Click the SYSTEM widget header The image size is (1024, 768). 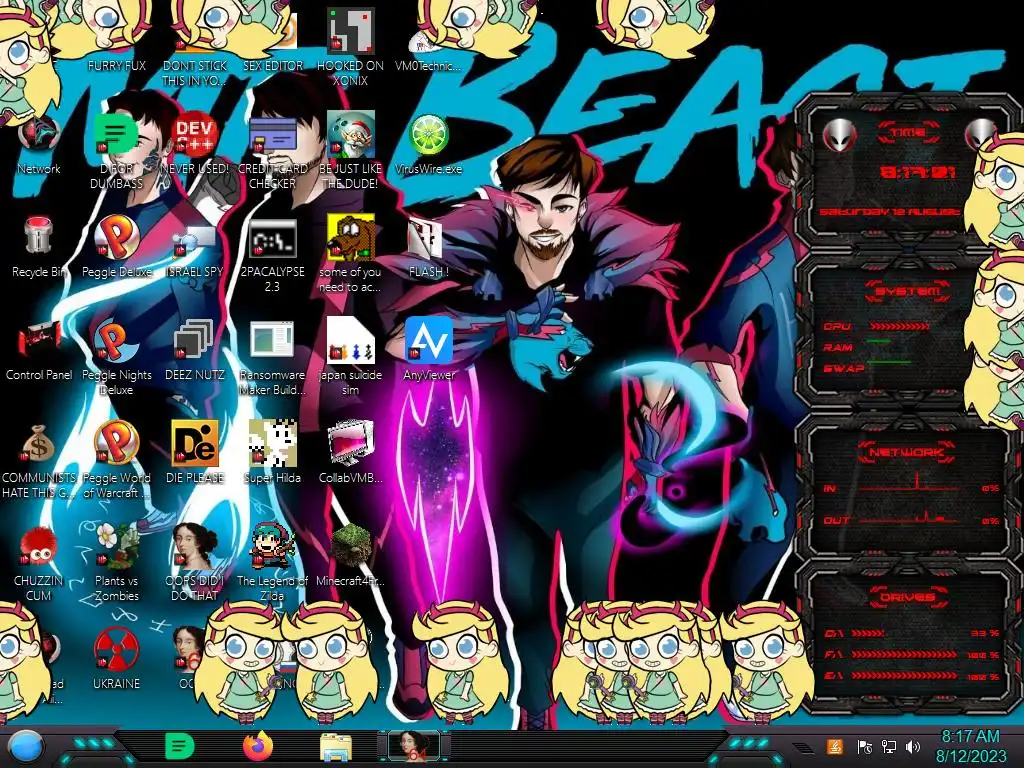click(x=908, y=291)
